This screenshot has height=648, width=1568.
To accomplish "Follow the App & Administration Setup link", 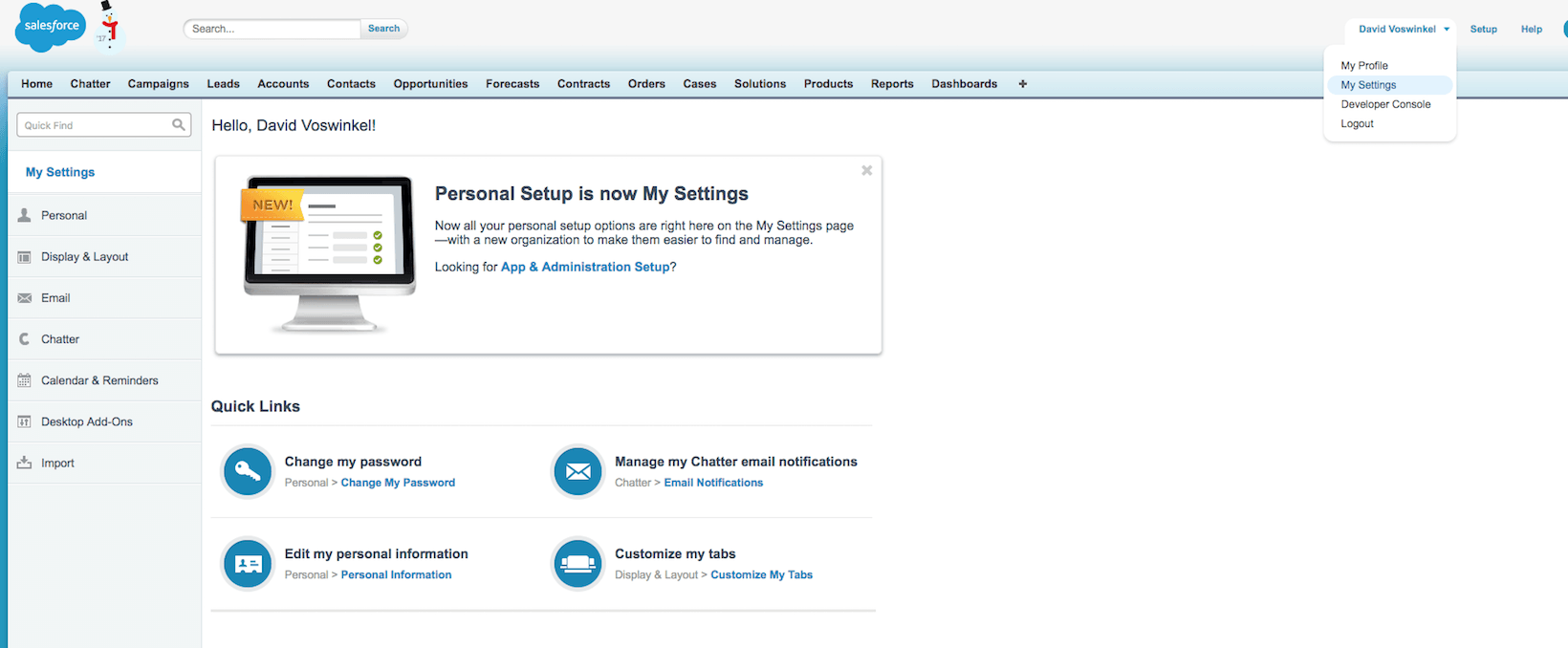I will [585, 268].
